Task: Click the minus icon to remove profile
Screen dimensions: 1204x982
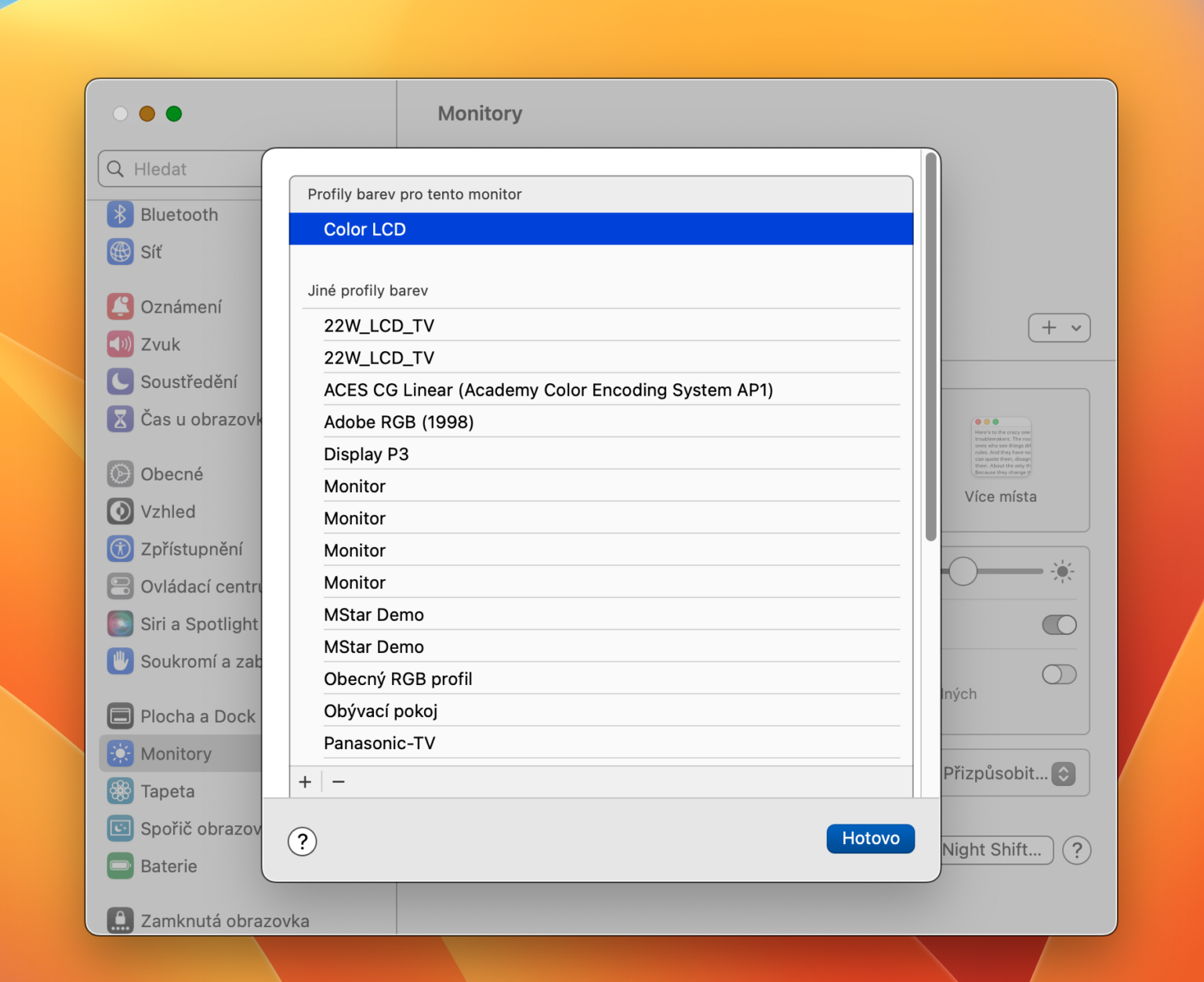Action: (339, 781)
